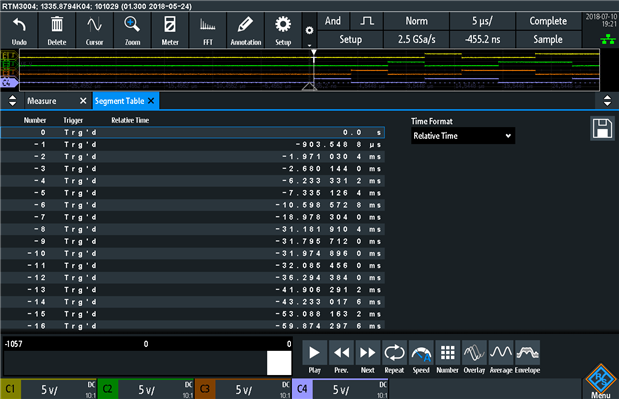Click the pulse trigger type icon
The height and width of the screenshot is (399, 619).
click(x=367, y=21)
